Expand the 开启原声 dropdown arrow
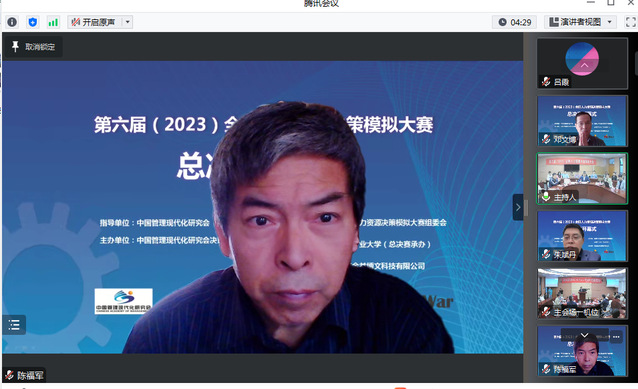The image size is (638, 389). pyautogui.click(x=127, y=22)
